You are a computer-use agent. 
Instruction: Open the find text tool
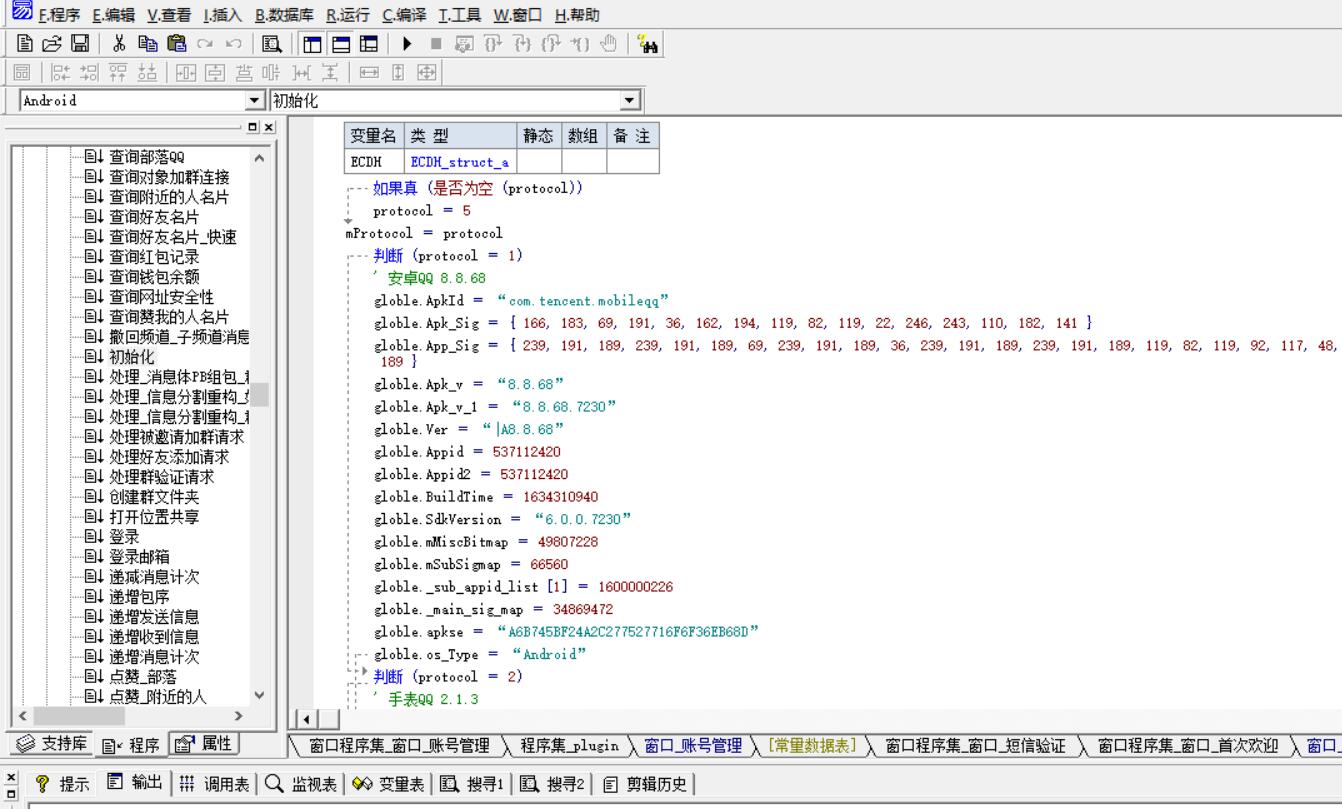coord(271,44)
